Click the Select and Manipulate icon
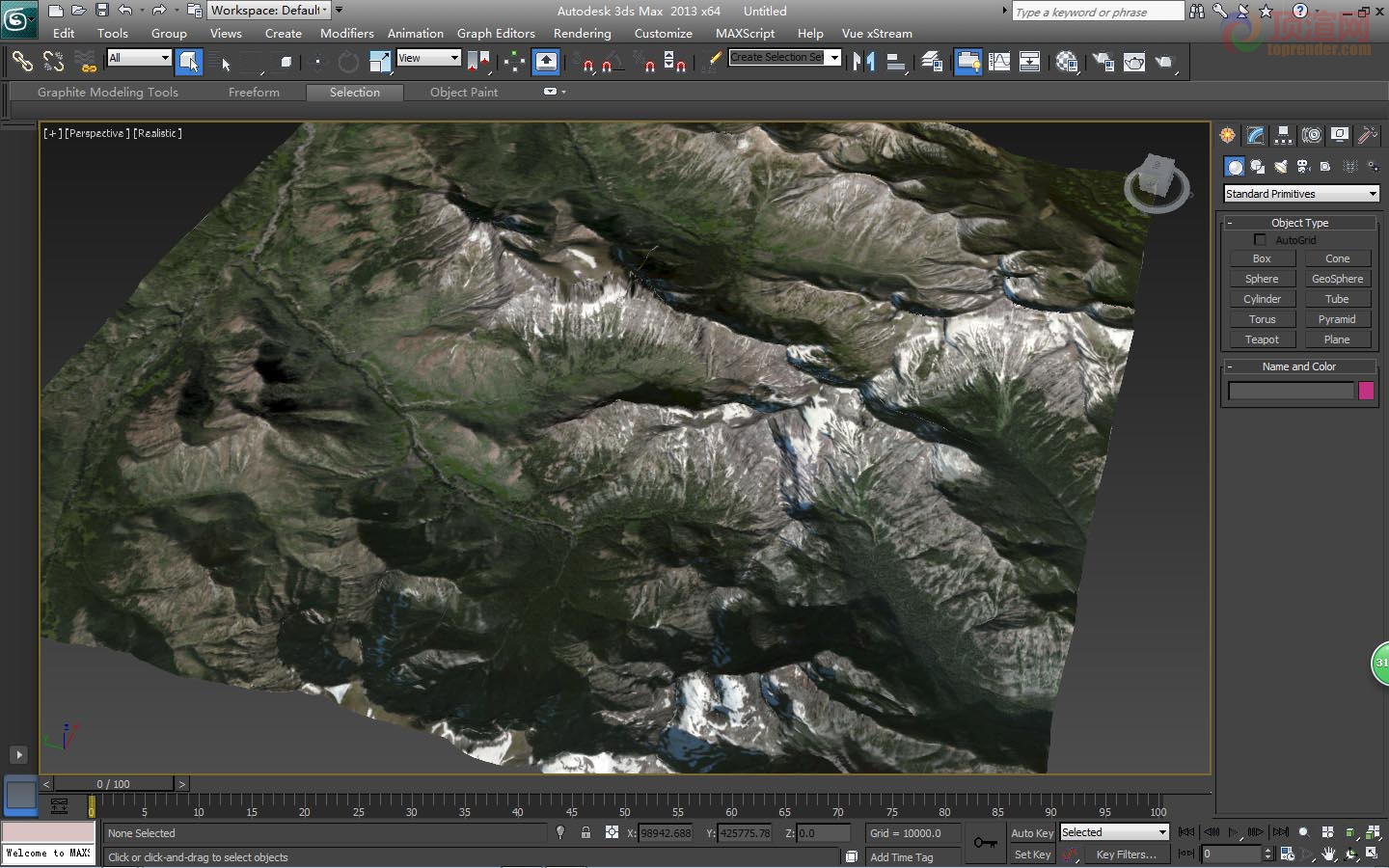 coord(514,62)
